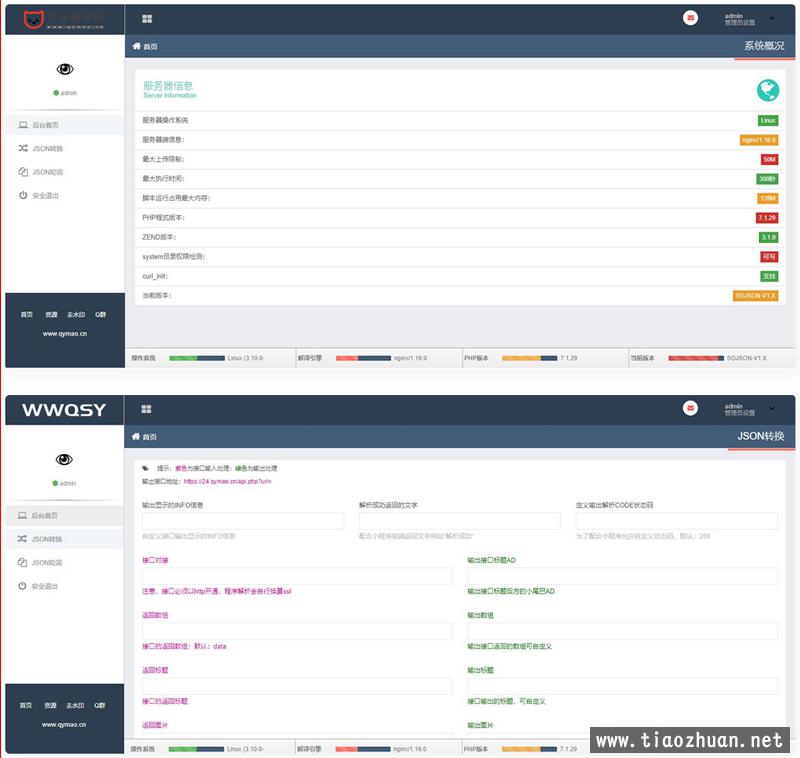The height and width of the screenshot is (758, 800).
Task: Click 去水印 footer link in 系统概况 sidebar
Action: point(76,315)
